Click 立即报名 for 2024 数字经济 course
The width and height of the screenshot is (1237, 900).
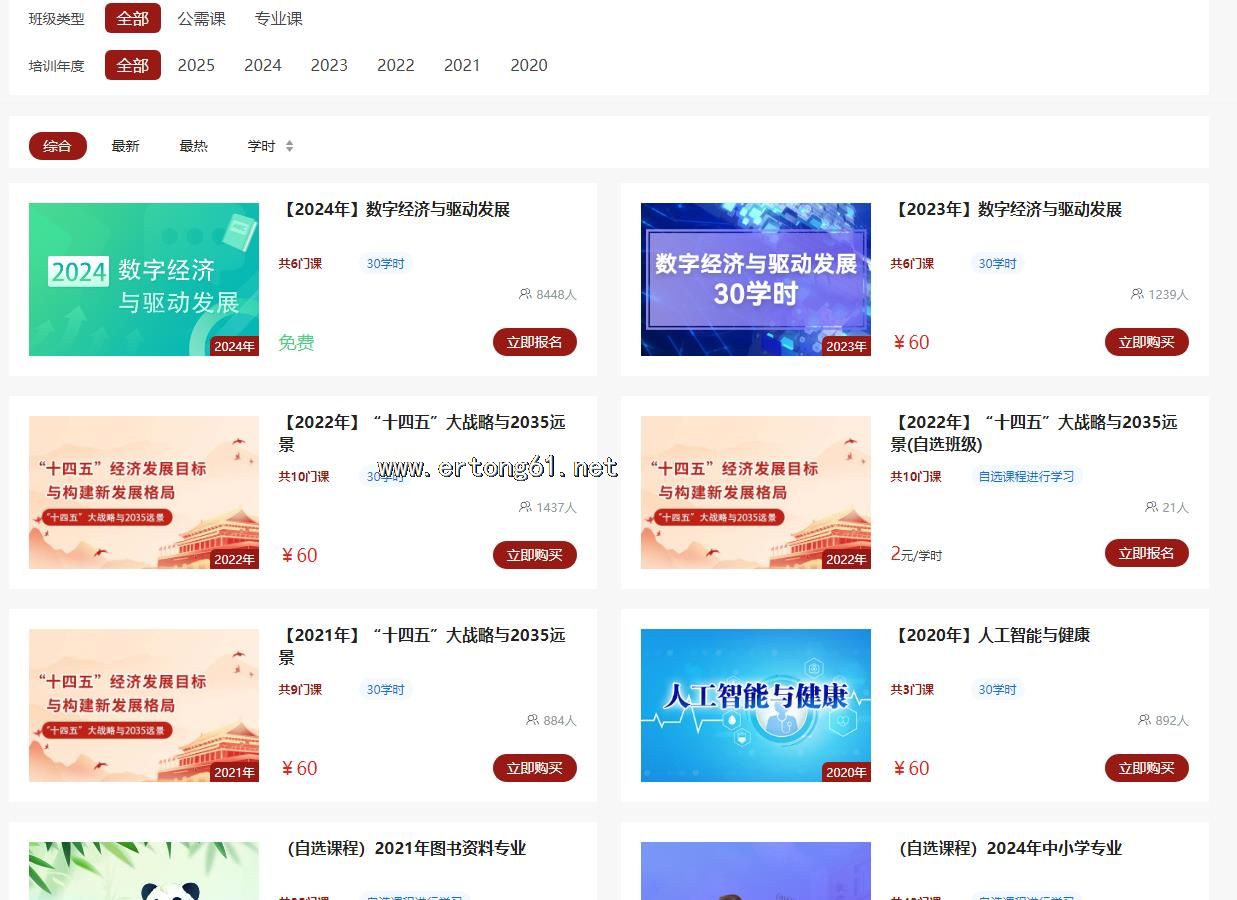click(x=534, y=342)
